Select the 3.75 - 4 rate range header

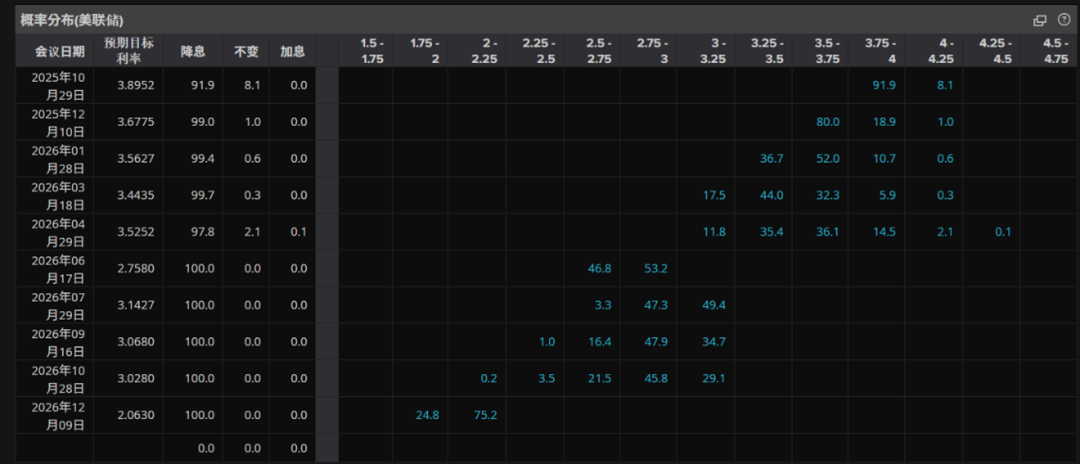[877, 51]
